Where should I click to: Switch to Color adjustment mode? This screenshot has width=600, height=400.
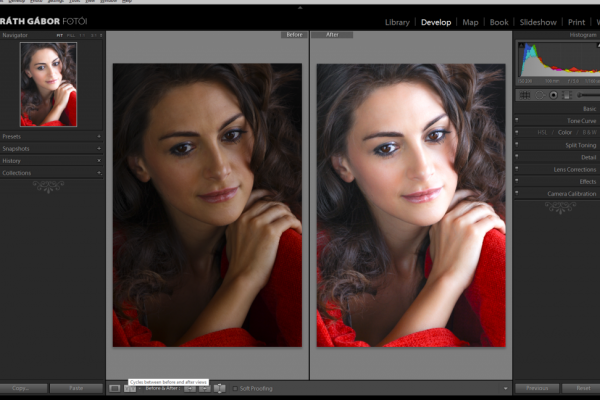click(565, 132)
